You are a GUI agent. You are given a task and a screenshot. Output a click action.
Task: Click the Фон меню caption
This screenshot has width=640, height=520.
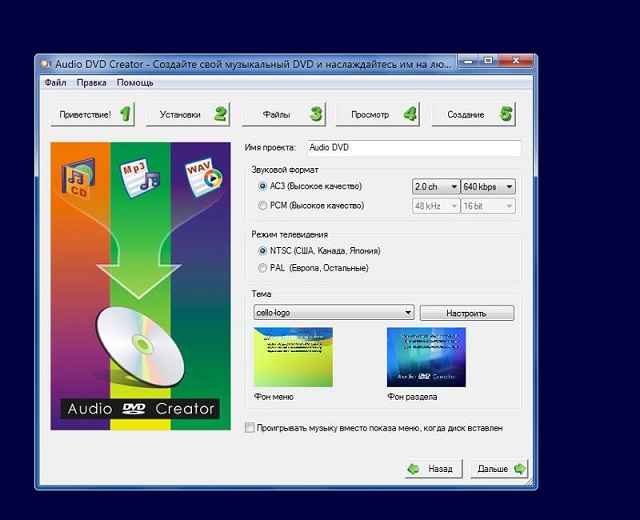click(273, 397)
